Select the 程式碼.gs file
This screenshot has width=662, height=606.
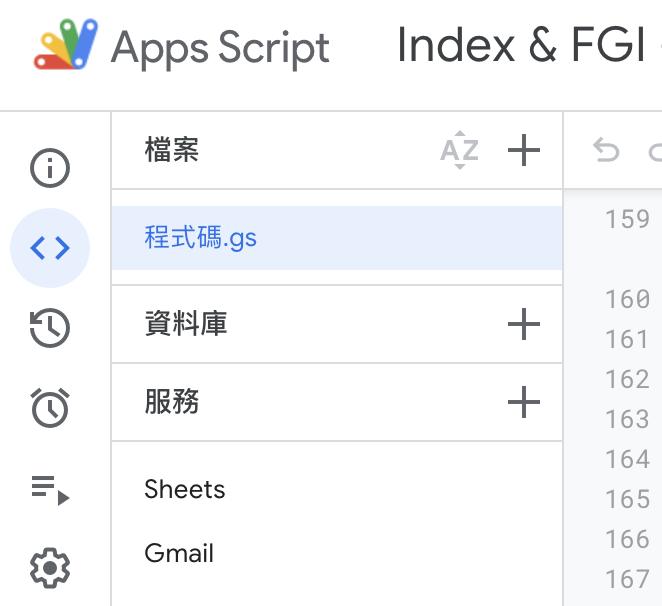201,239
